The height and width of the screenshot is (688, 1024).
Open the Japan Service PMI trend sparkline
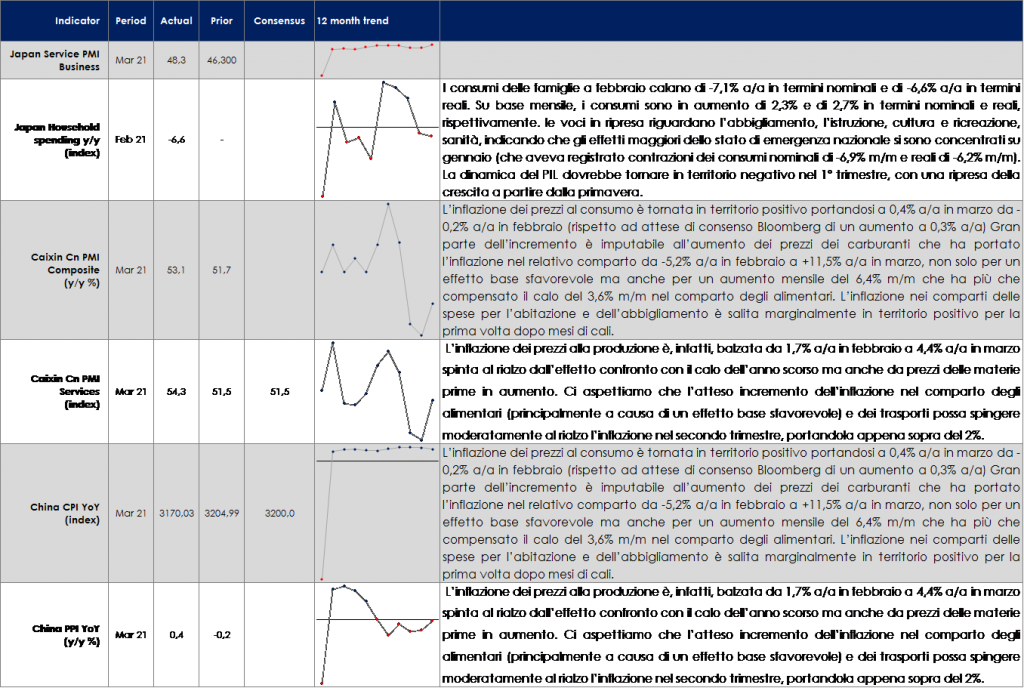point(376,59)
